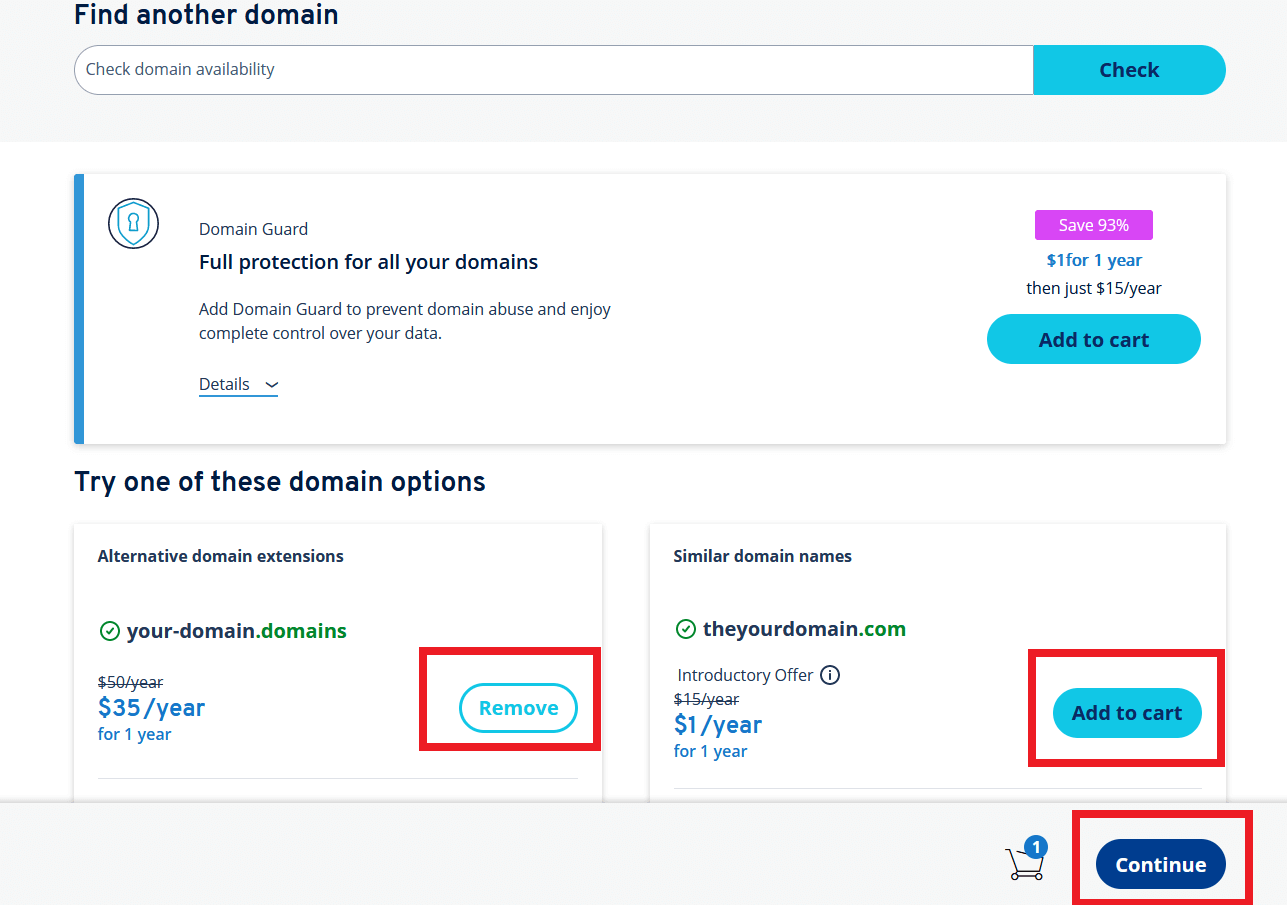
Task: Focus the Check domain availability field
Action: click(x=553, y=70)
